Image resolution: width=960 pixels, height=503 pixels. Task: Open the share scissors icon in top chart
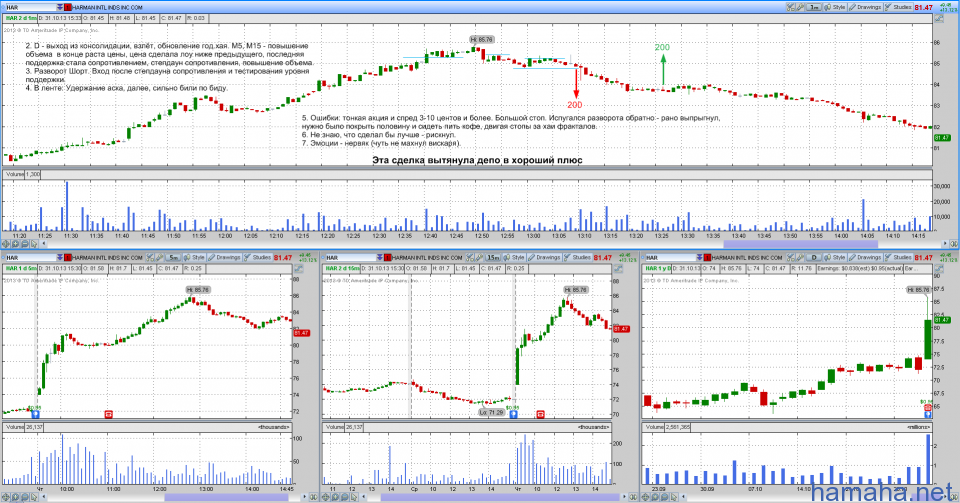click(x=790, y=7)
